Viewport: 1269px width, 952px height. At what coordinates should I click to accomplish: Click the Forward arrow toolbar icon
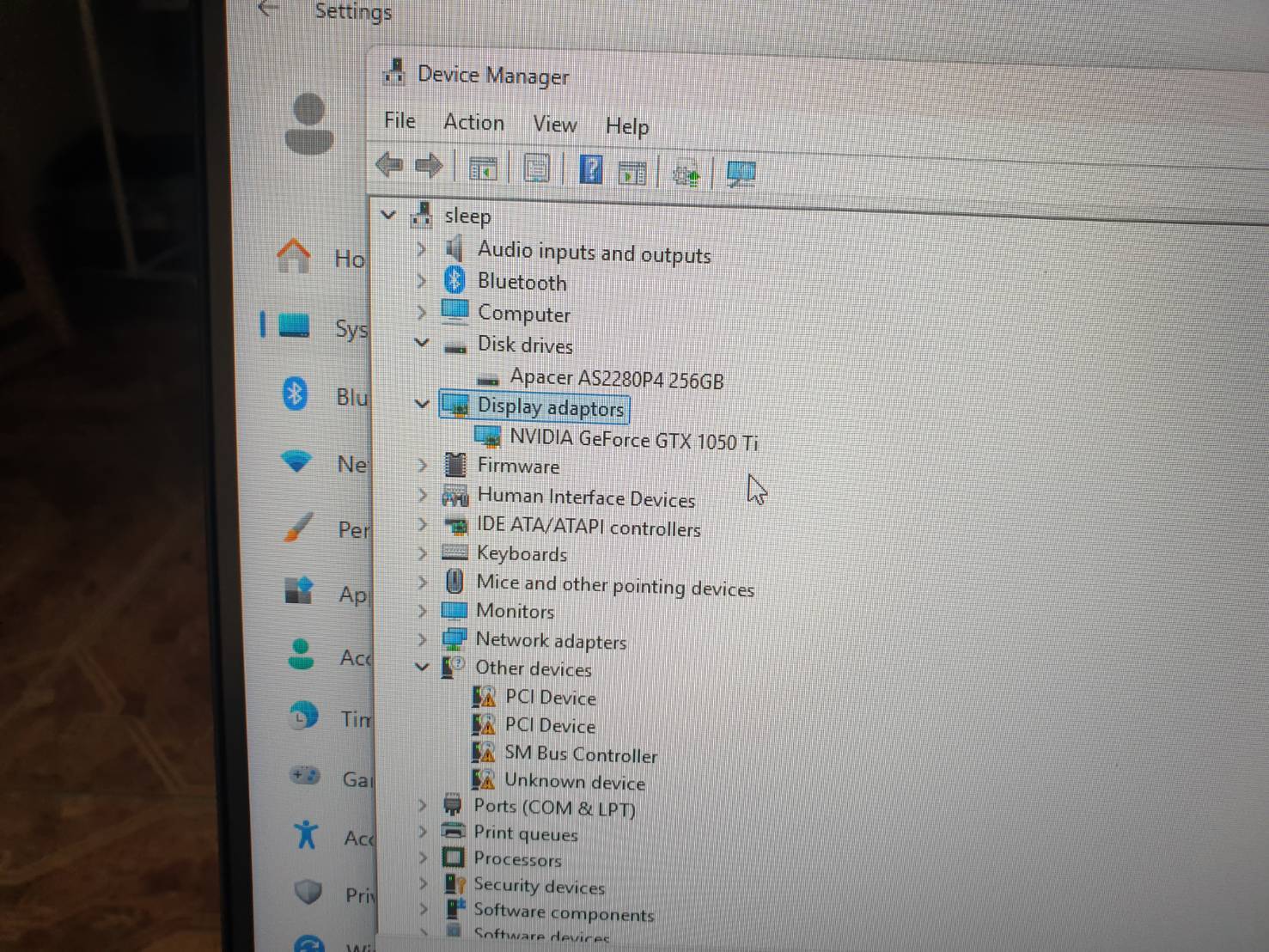[429, 165]
